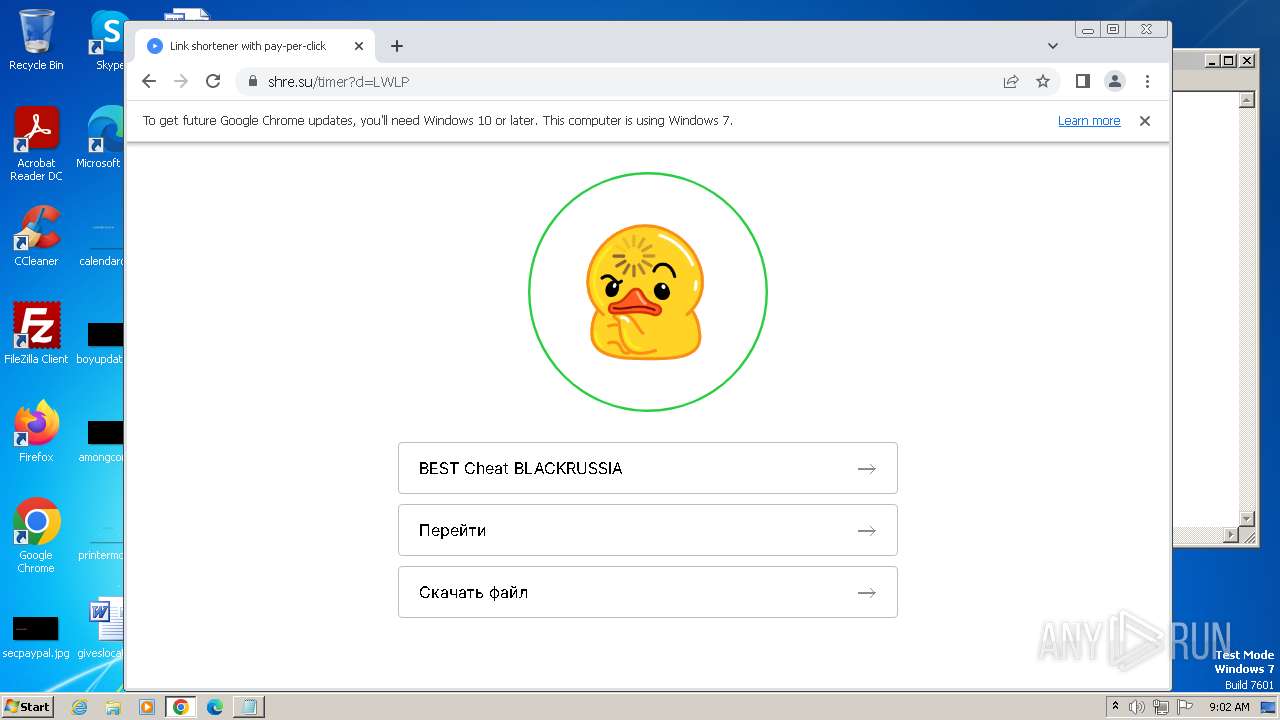Expand the tab search dropdown
1280x720 pixels.
click(x=1052, y=46)
